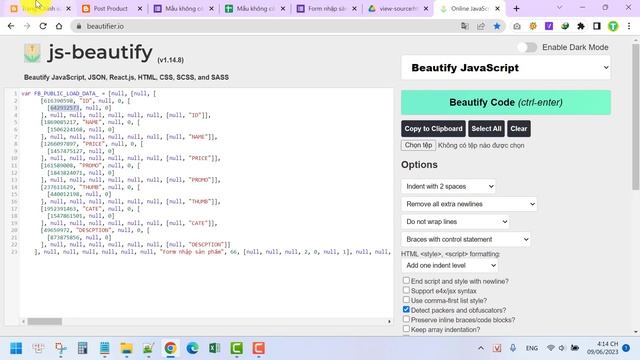Open Chrome's three-dot menu
The width and height of the screenshot is (640, 360).
pyautogui.click(x=629, y=26)
